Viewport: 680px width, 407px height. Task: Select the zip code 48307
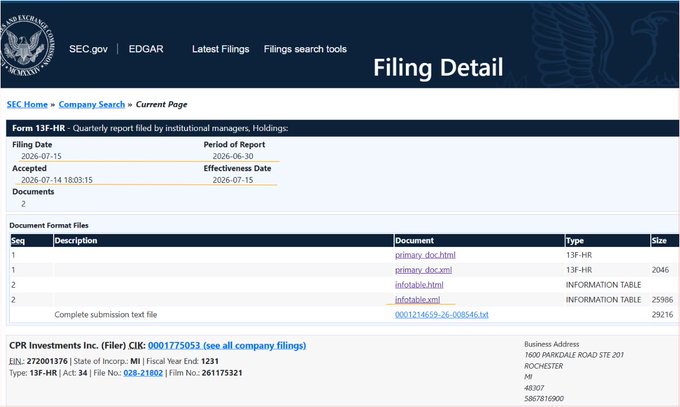point(534,388)
